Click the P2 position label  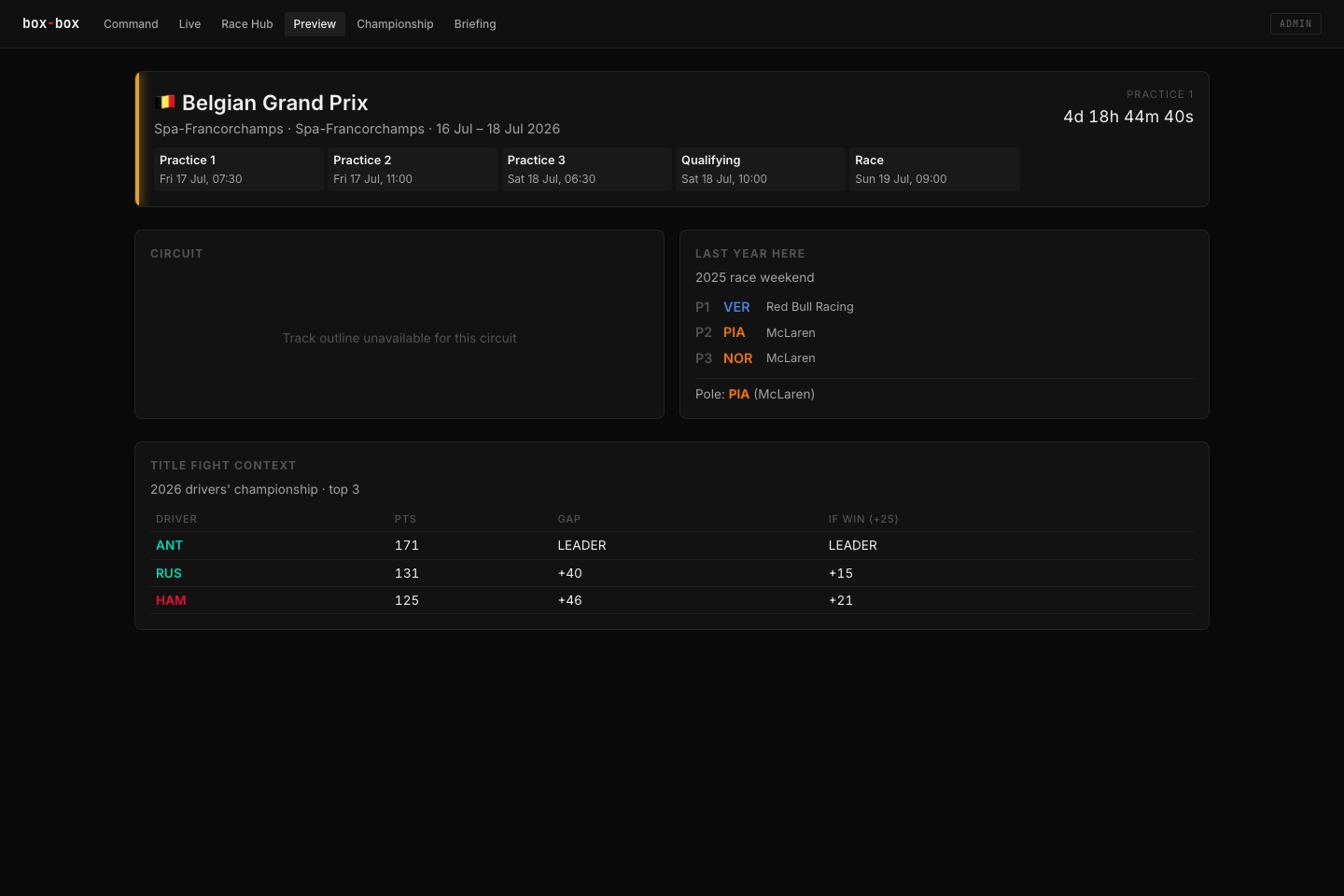tap(704, 332)
